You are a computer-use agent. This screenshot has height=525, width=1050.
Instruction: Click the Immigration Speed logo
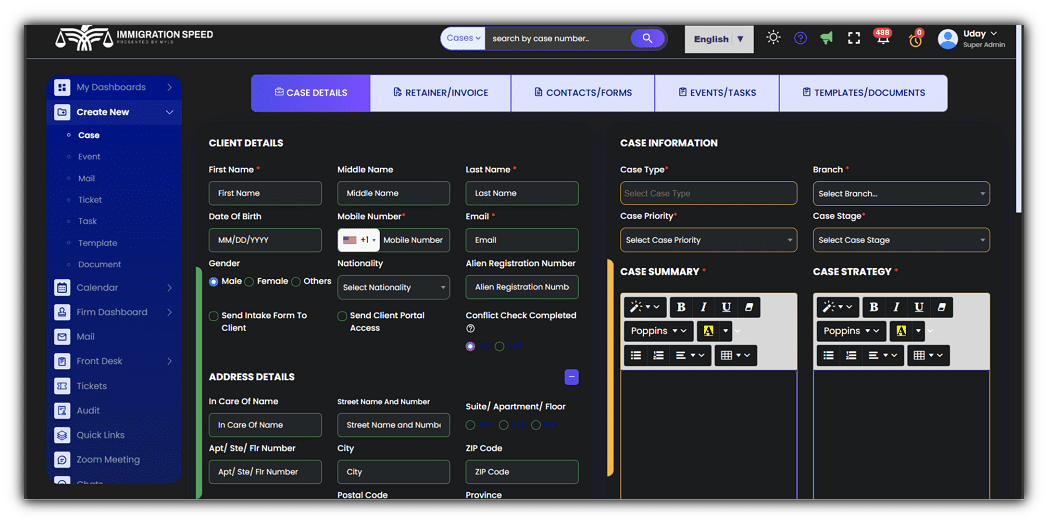pyautogui.click(x=134, y=38)
